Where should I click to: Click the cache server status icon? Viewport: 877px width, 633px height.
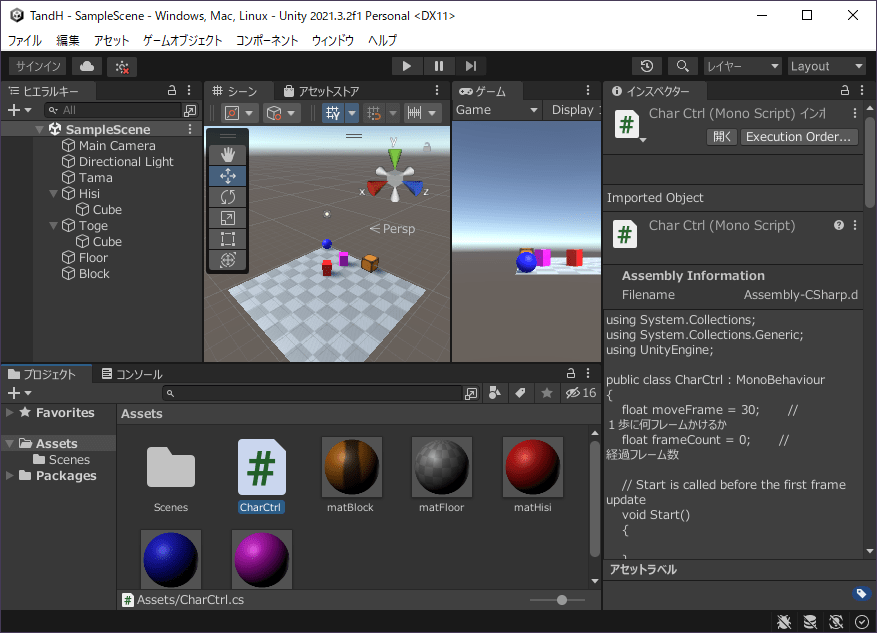810,622
